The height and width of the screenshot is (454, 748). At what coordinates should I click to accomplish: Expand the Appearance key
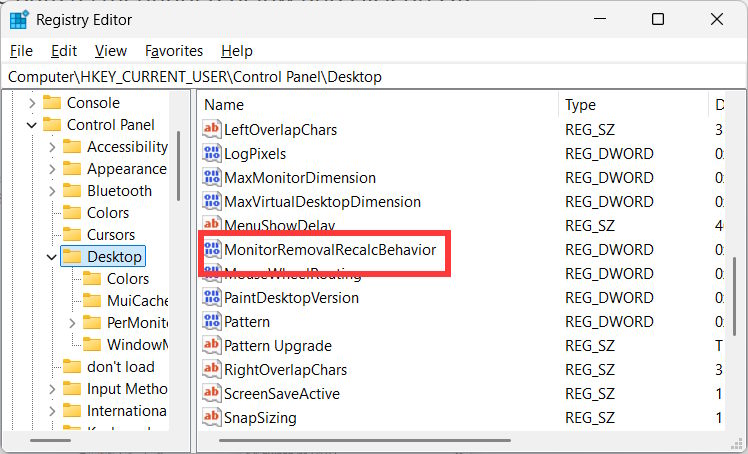(x=52, y=169)
